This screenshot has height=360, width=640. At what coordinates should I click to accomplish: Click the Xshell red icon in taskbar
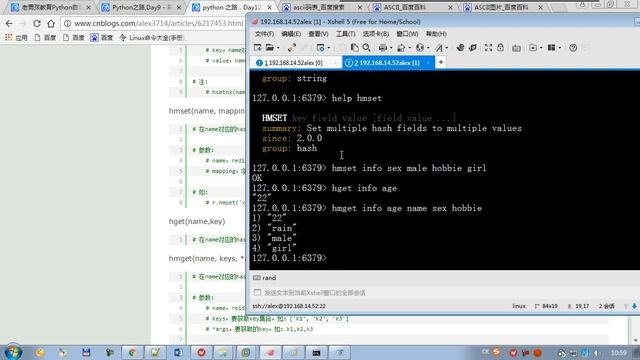pyautogui.click(x=270, y=352)
